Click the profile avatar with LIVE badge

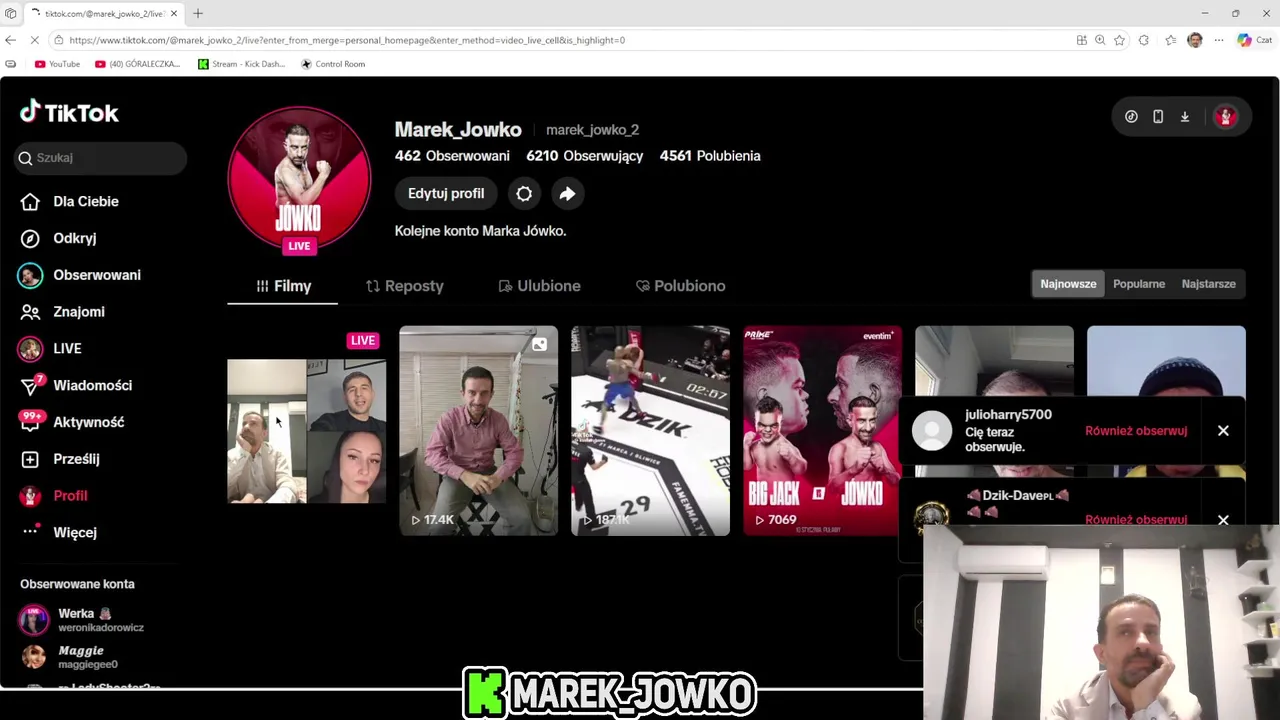pyautogui.click(x=299, y=179)
